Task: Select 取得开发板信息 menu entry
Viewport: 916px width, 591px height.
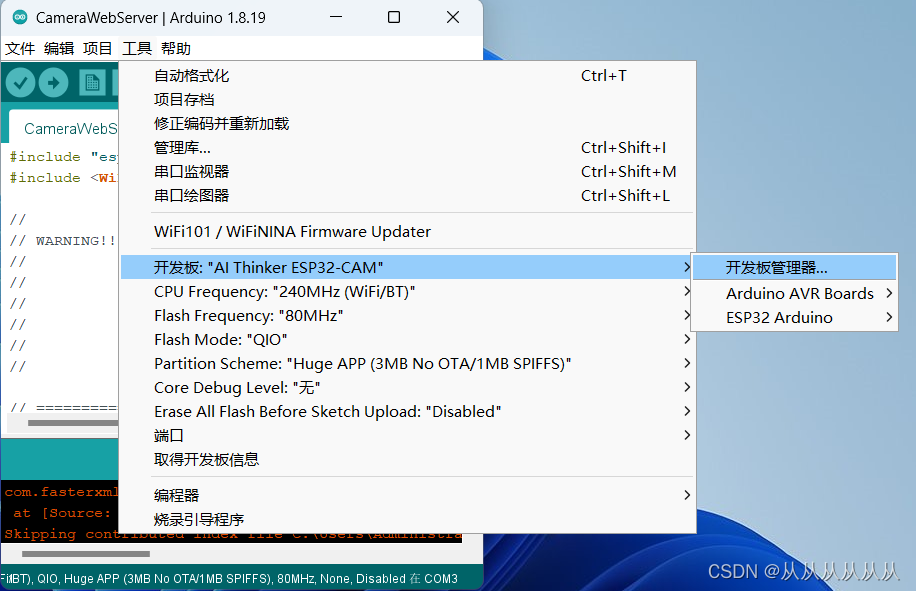Action: [408, 460]
